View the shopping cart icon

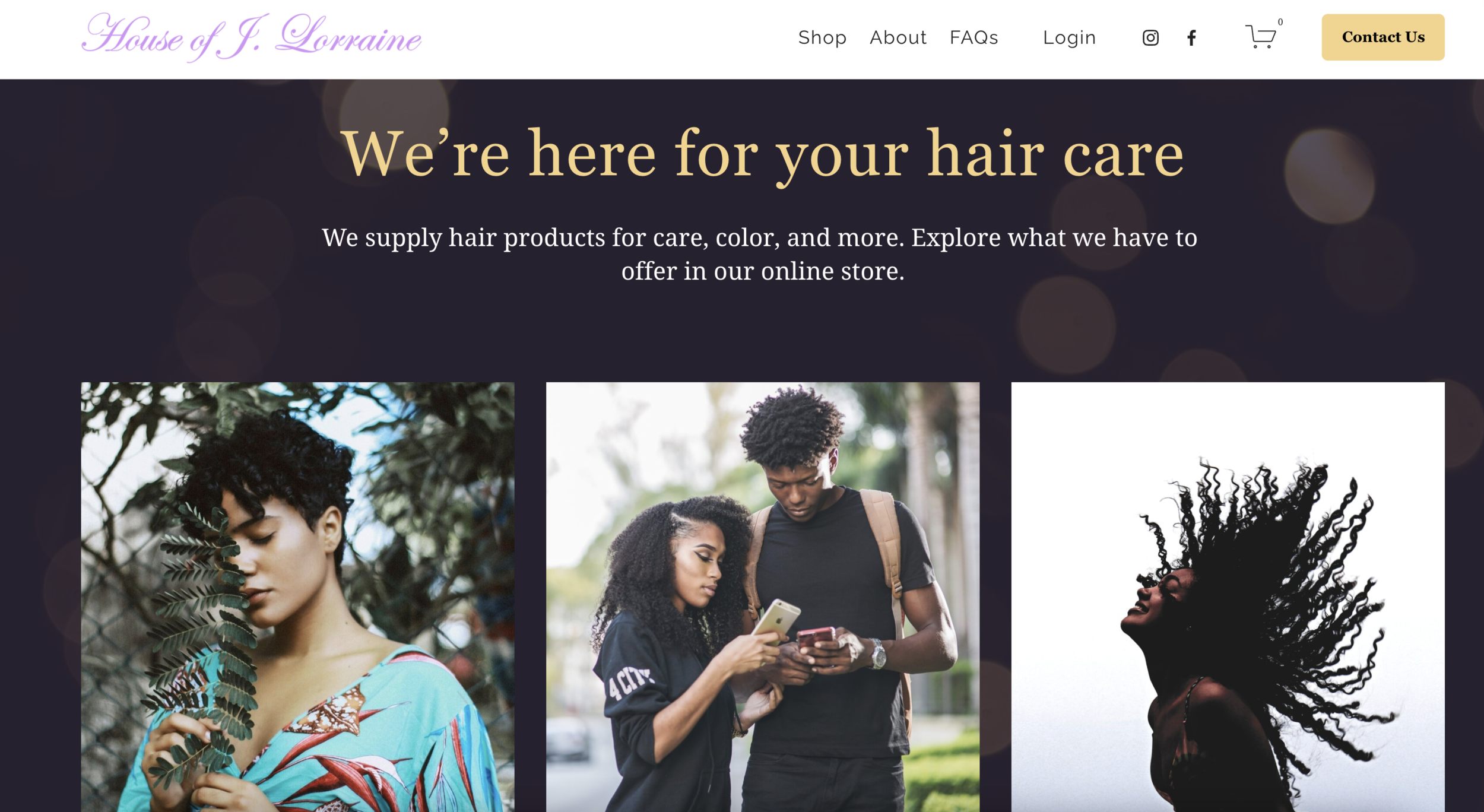tap(1260, 37)
